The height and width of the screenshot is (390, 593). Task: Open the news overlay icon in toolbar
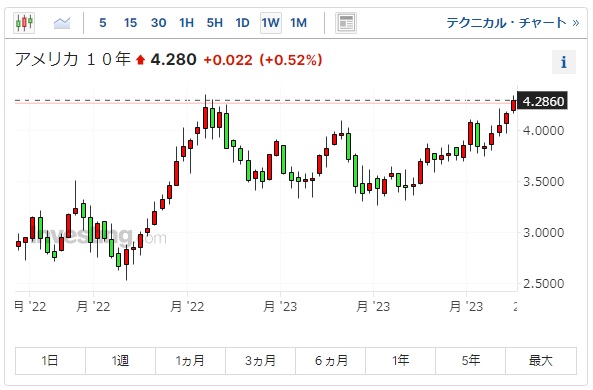[346, 23]
